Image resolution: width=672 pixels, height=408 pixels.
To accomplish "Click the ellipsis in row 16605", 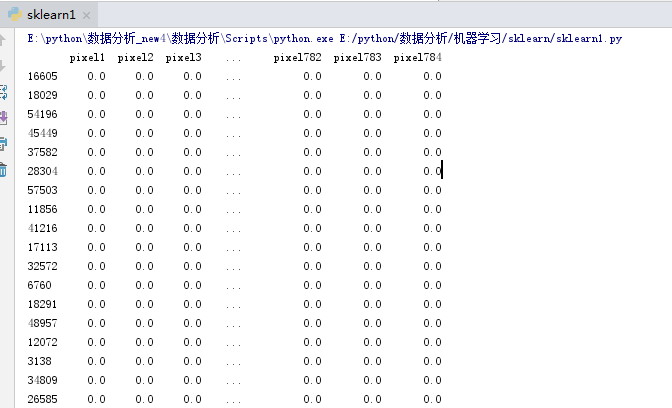I will (x=234, y=79).
